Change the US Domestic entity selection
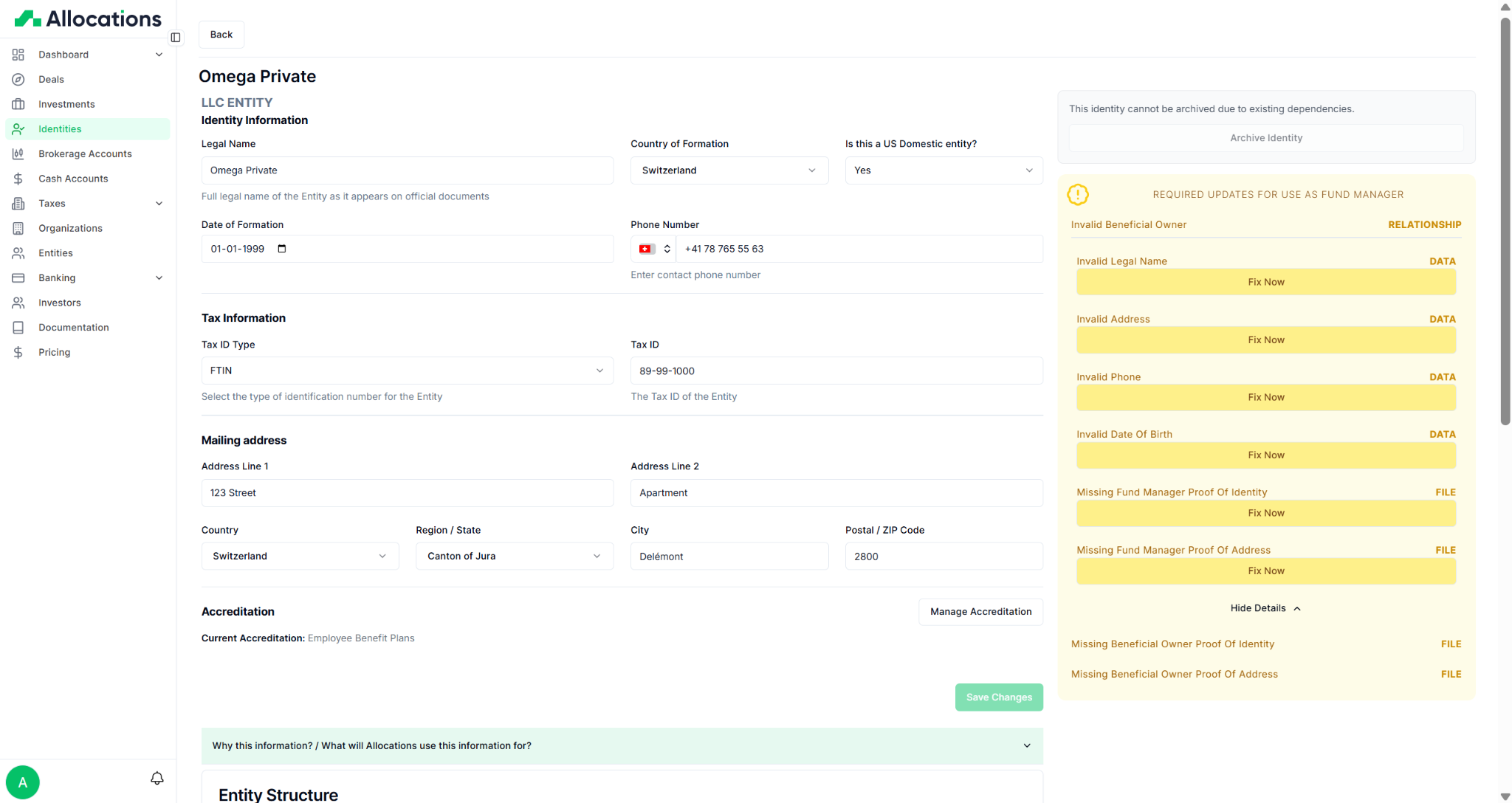This screenshot has height=803, width=1512. 943,170
